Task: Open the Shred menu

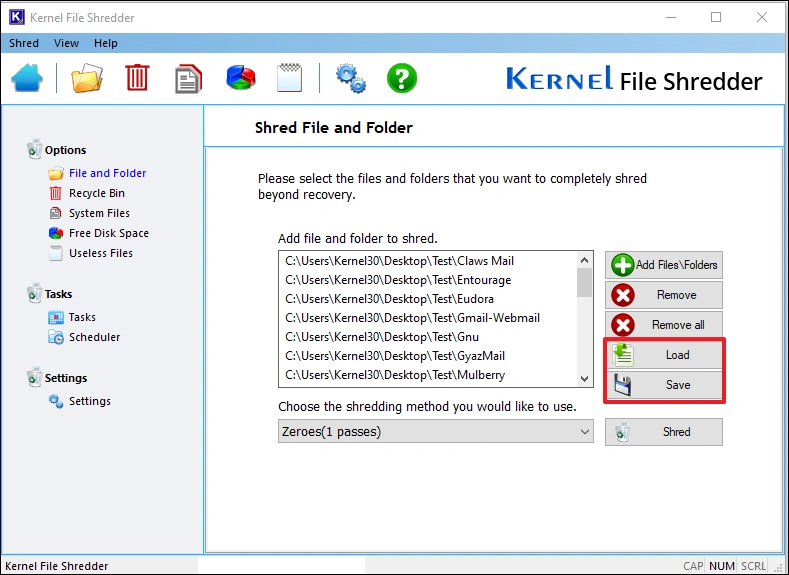Action: point(24,43)
